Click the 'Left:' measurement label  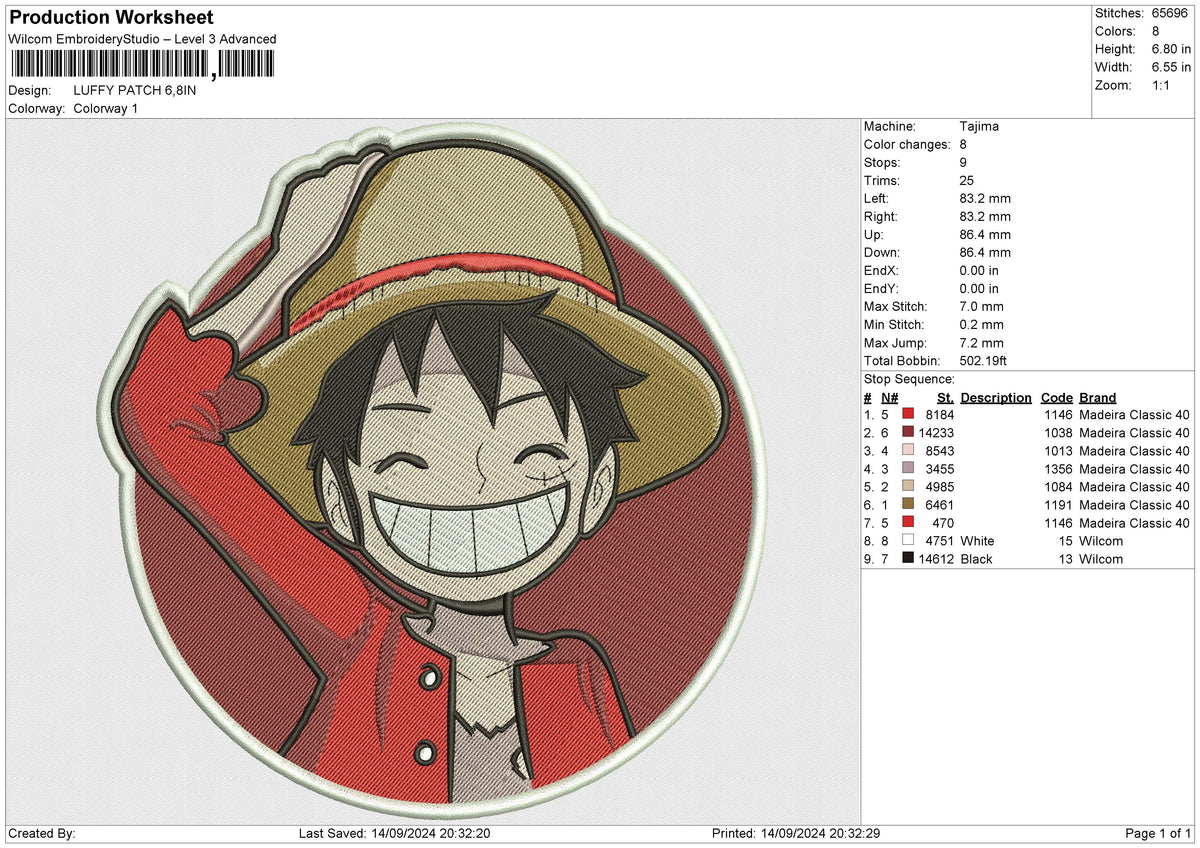click(877, 198)
